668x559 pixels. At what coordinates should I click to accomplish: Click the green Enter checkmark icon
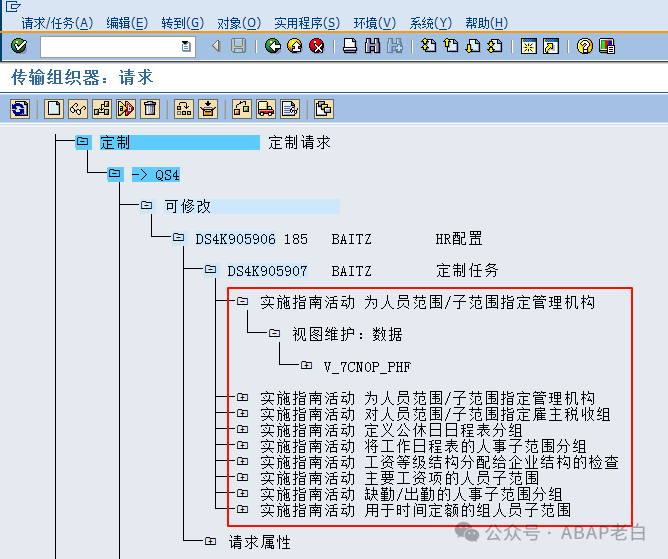pos(19,46)
